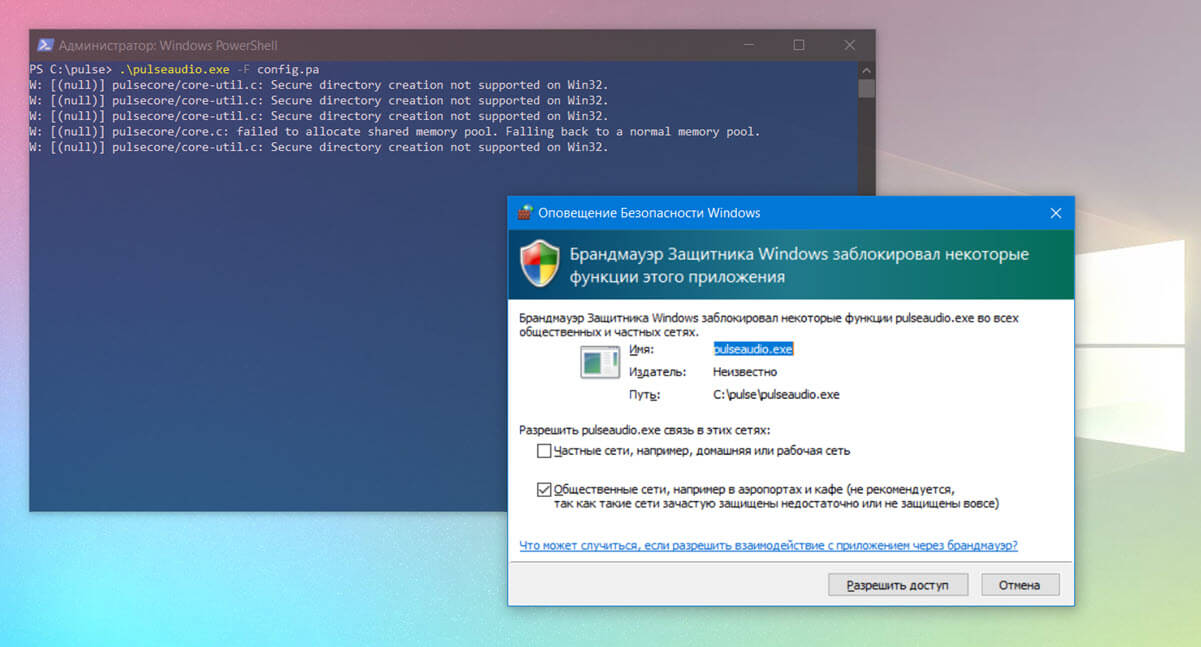Click 'Оповещение Безопасности Windows' dialog title
This screenshot has width=1201, height=647.
(649, 213)
